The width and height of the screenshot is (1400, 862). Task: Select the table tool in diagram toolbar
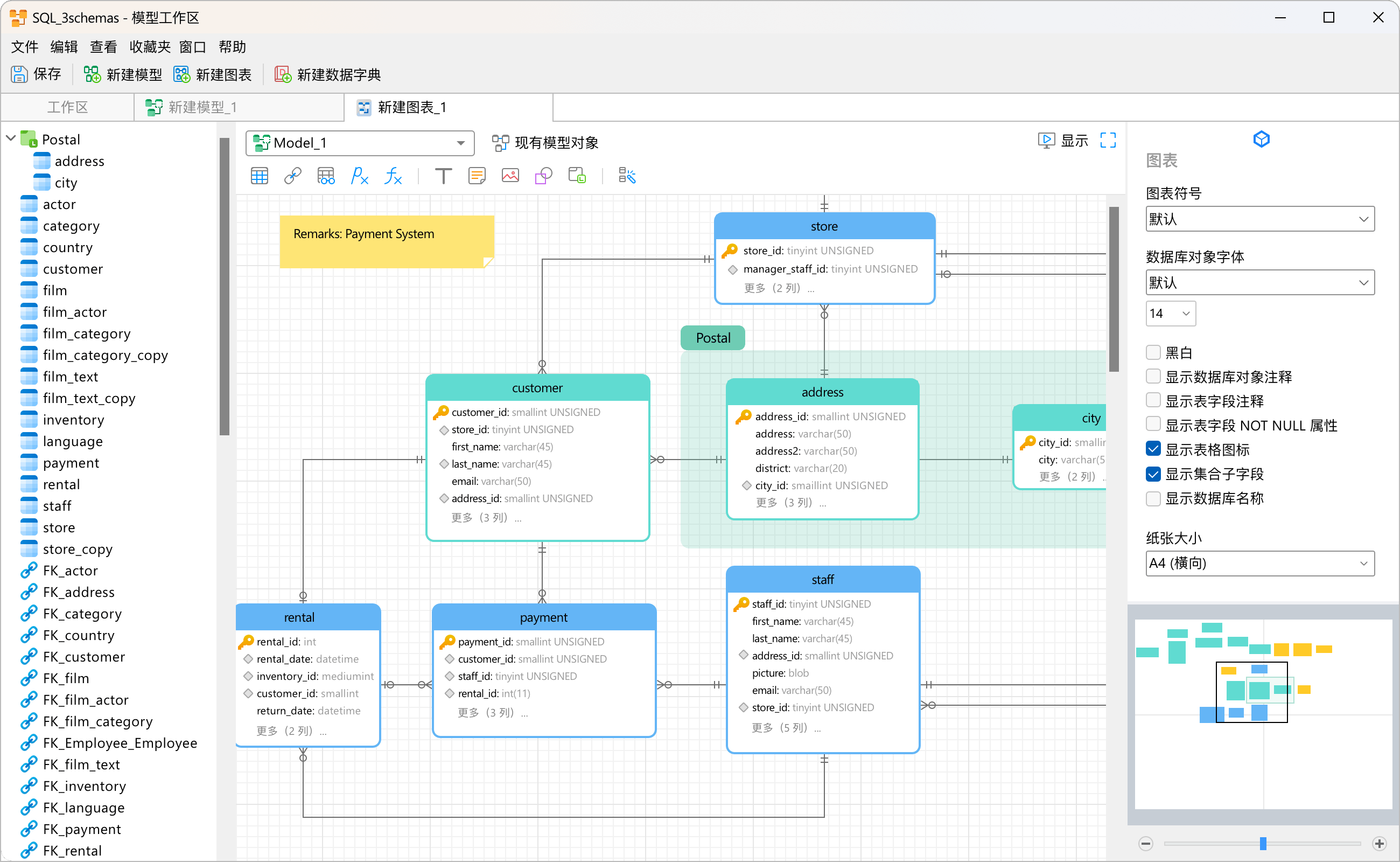pos(259,176)
